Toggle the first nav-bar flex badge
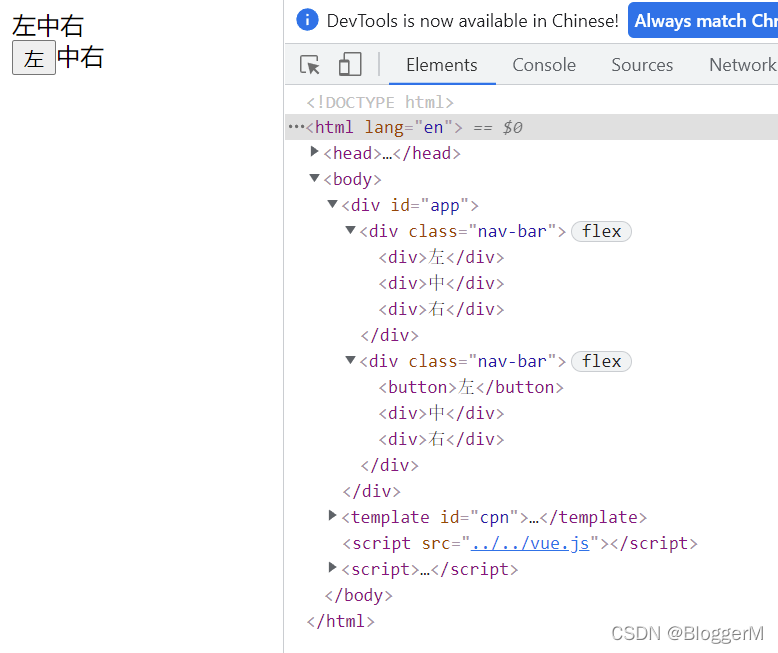This screenshot has height=653, width=778. pos(601,232)
